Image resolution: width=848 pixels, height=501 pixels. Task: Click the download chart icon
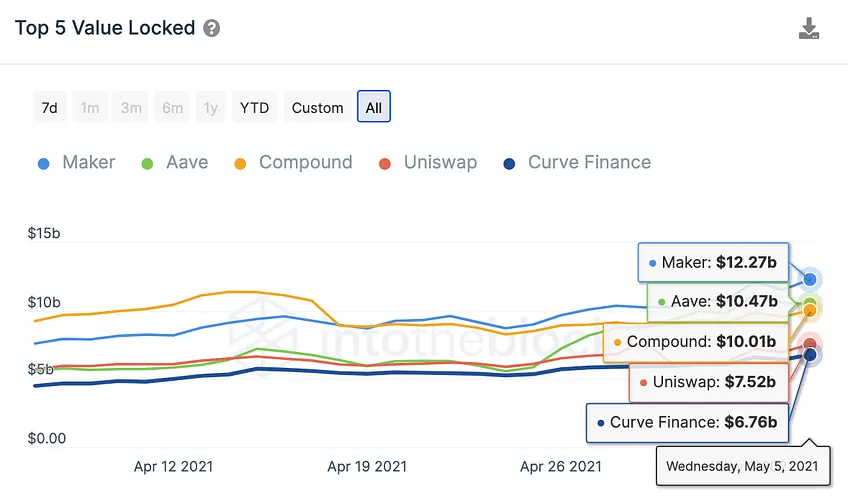click(809, 29)
